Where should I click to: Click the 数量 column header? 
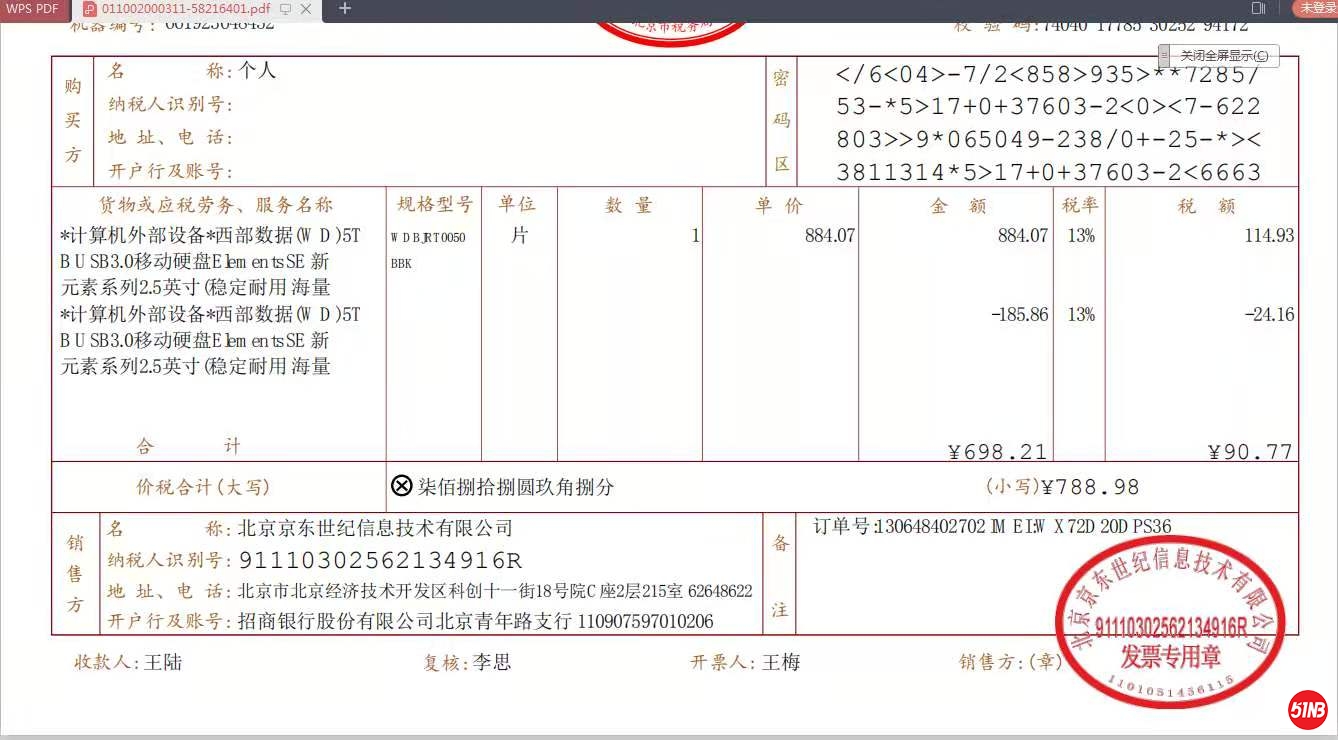(629, 205)
